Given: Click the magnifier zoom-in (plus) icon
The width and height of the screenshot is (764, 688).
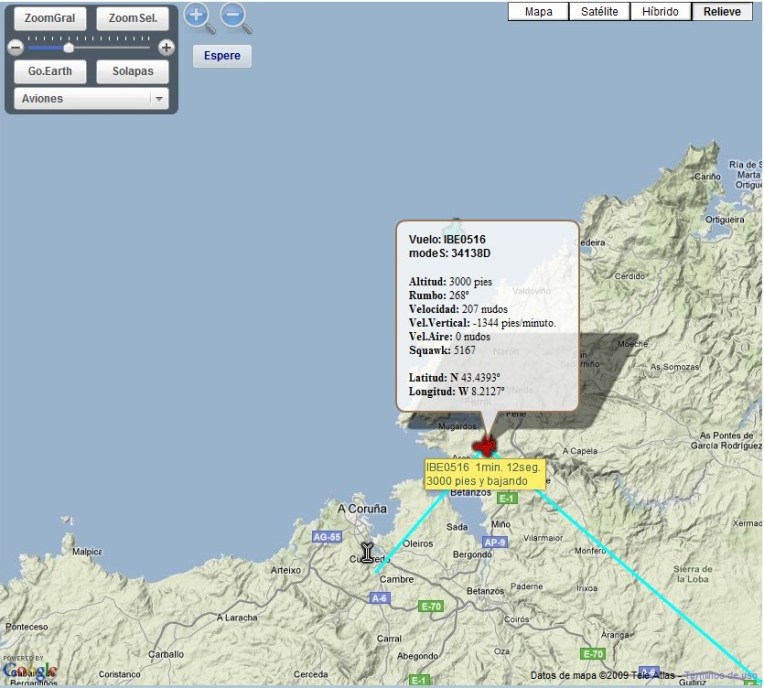Looking at the screenshot, I should point(197,15).
